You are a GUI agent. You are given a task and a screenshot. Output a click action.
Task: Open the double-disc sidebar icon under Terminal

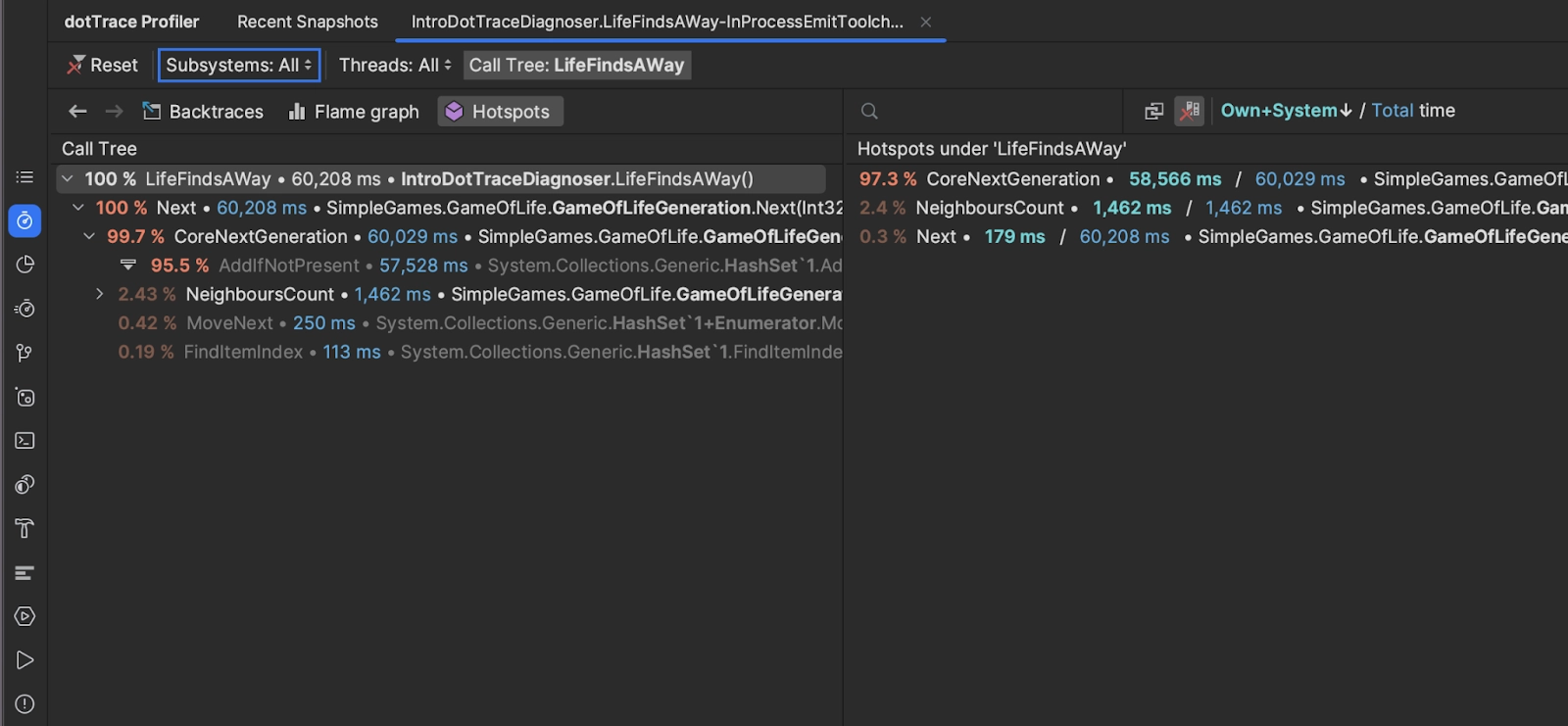(x=24, y=485)
